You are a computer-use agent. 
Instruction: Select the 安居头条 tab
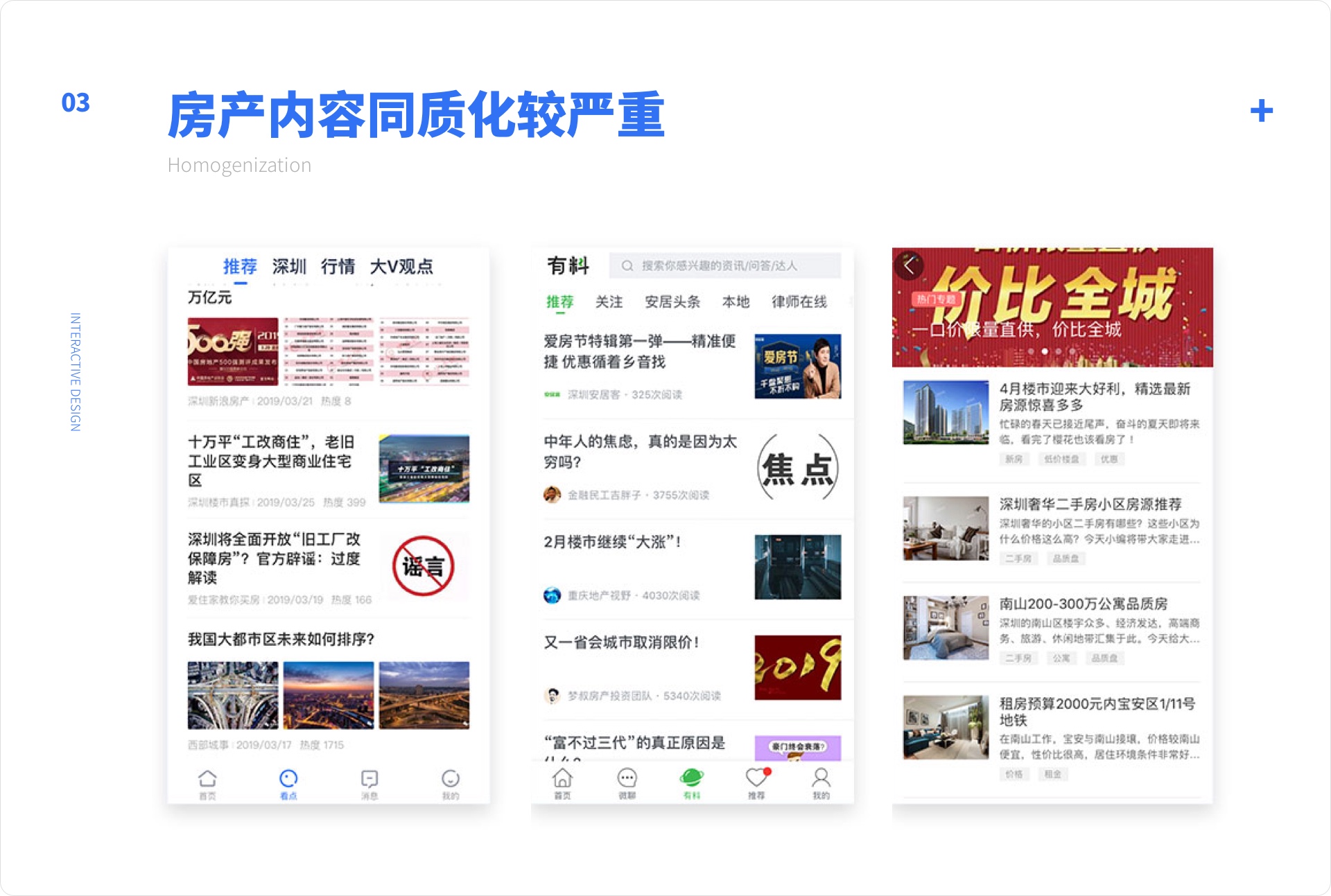click(x=672, y=302)
